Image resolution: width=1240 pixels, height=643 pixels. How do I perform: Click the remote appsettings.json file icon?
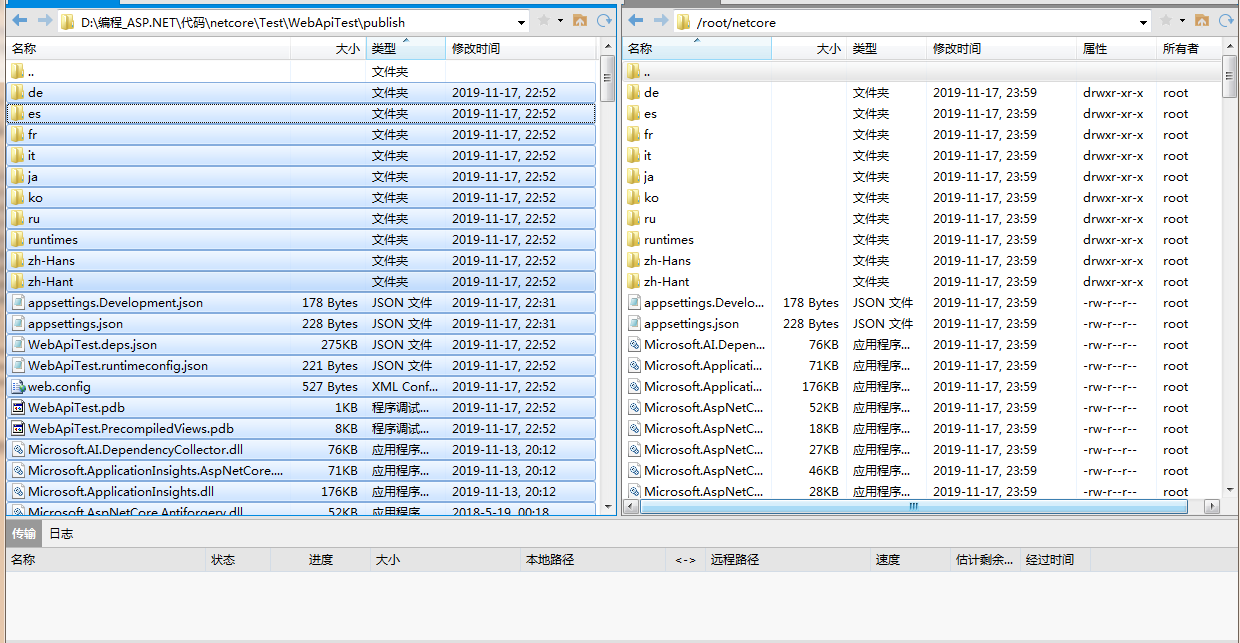pos(634,324)
